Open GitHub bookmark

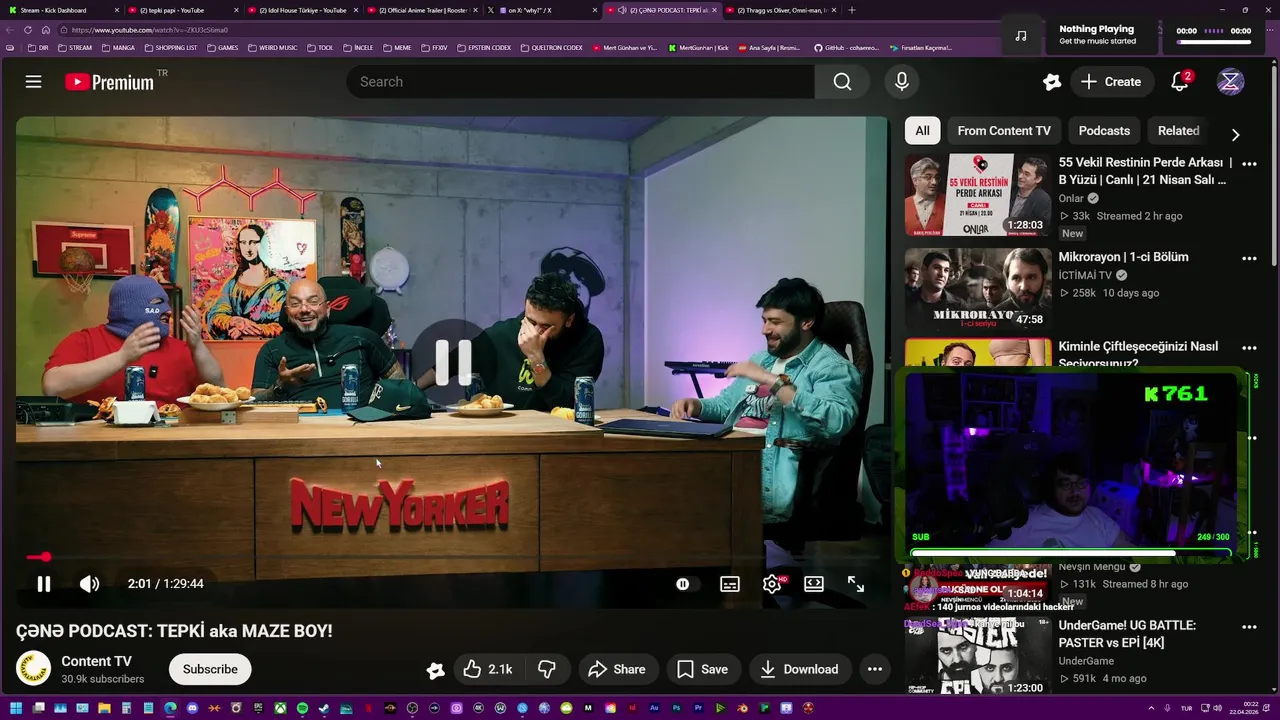coord(846,48)
